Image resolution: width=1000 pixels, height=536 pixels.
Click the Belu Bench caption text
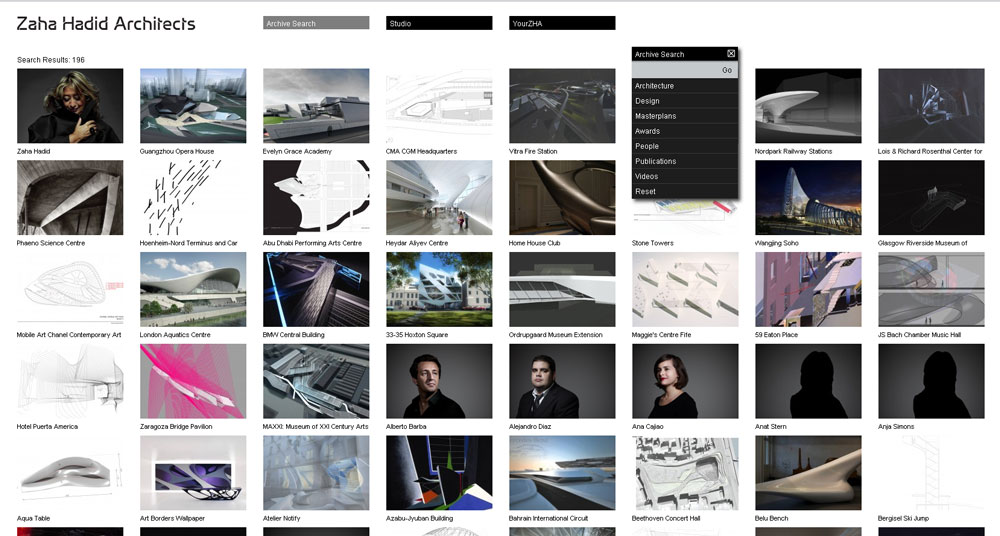point(772,519)
